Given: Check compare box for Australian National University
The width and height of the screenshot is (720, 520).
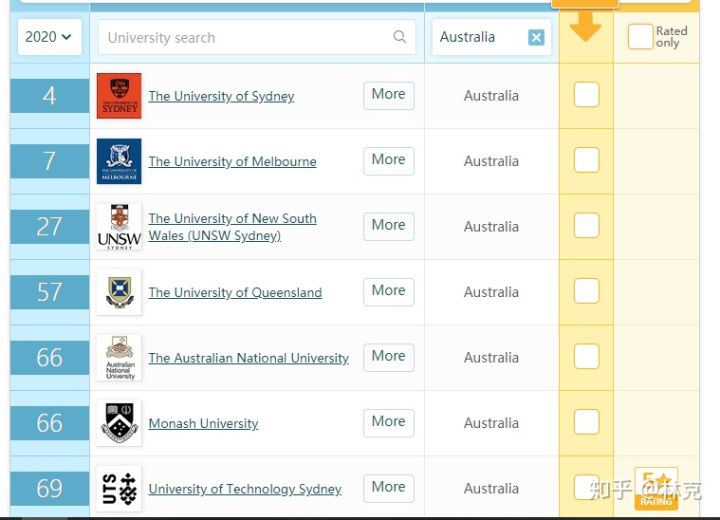Looking at the screenshot, I should tap(586, 356).
